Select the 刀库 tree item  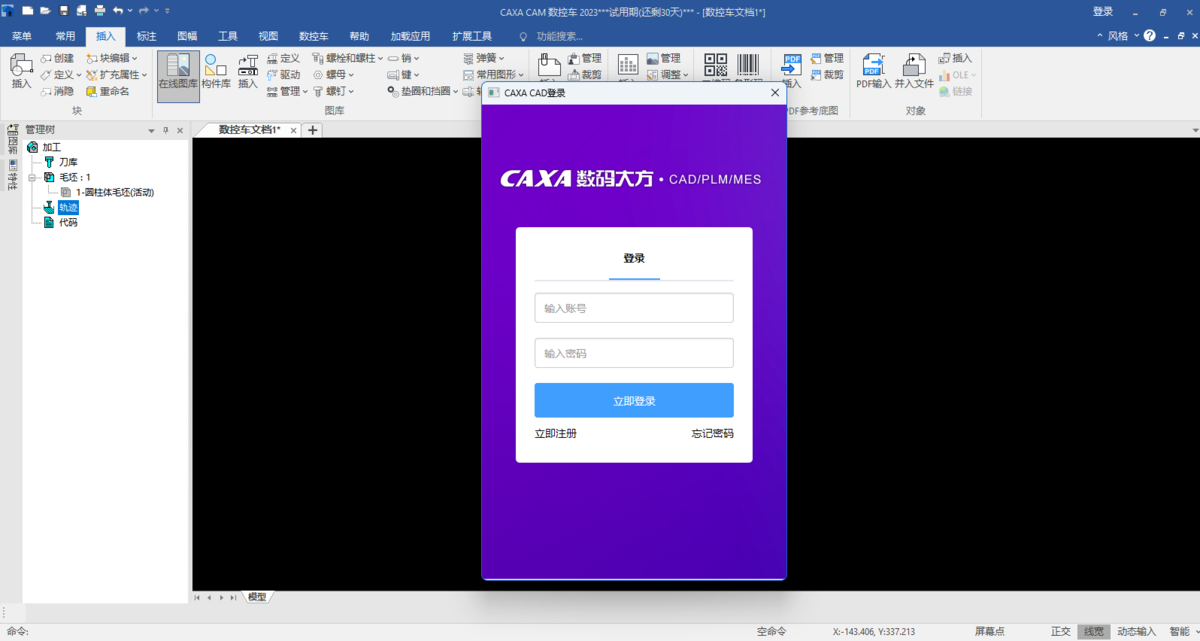pyautogui.click(x=68, y=162)
